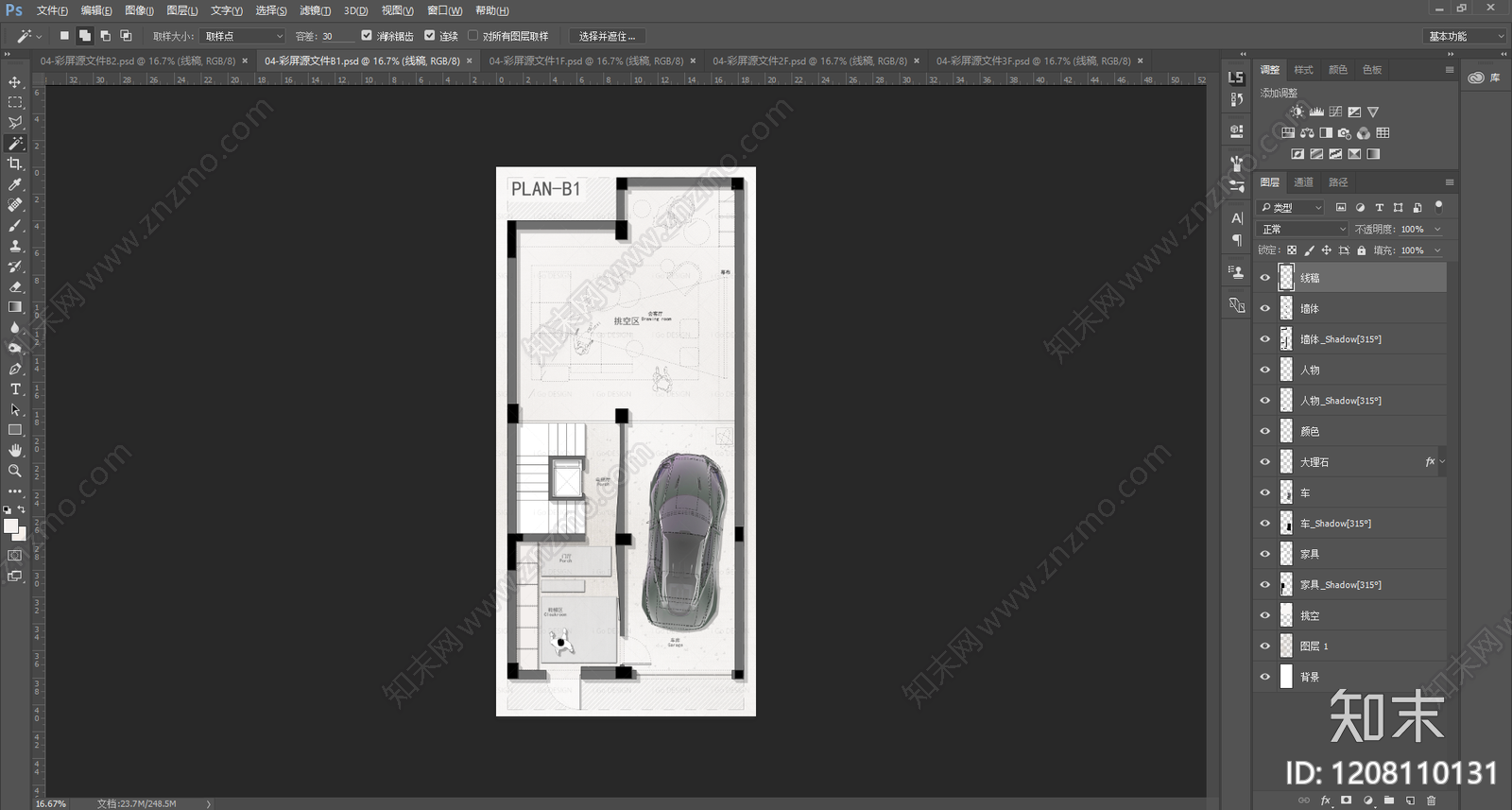Add a Brightness/Contrast adjustment

tap(1297, 112)
